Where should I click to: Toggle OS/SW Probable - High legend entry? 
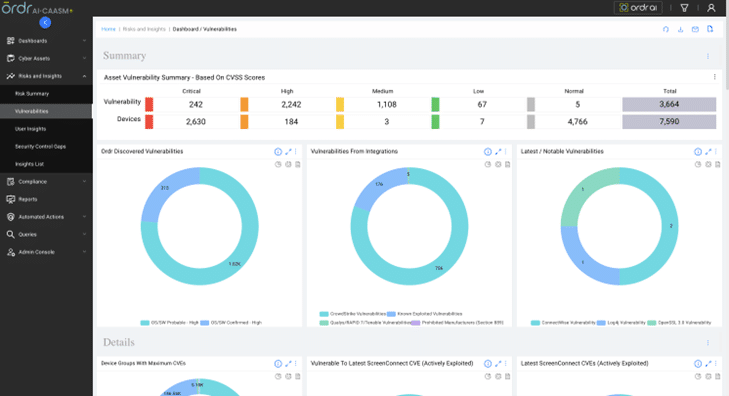169,323
